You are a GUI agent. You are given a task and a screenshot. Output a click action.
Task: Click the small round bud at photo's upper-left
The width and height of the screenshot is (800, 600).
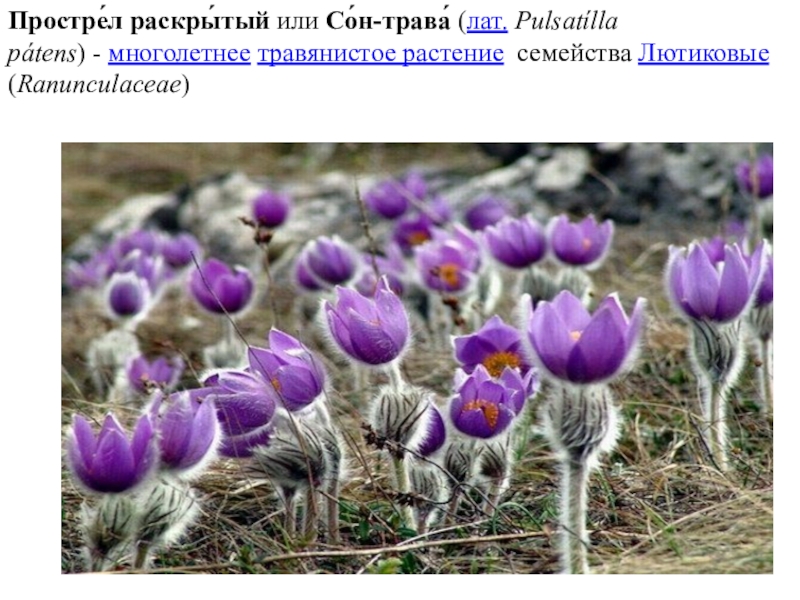click(x=270, y=209)
